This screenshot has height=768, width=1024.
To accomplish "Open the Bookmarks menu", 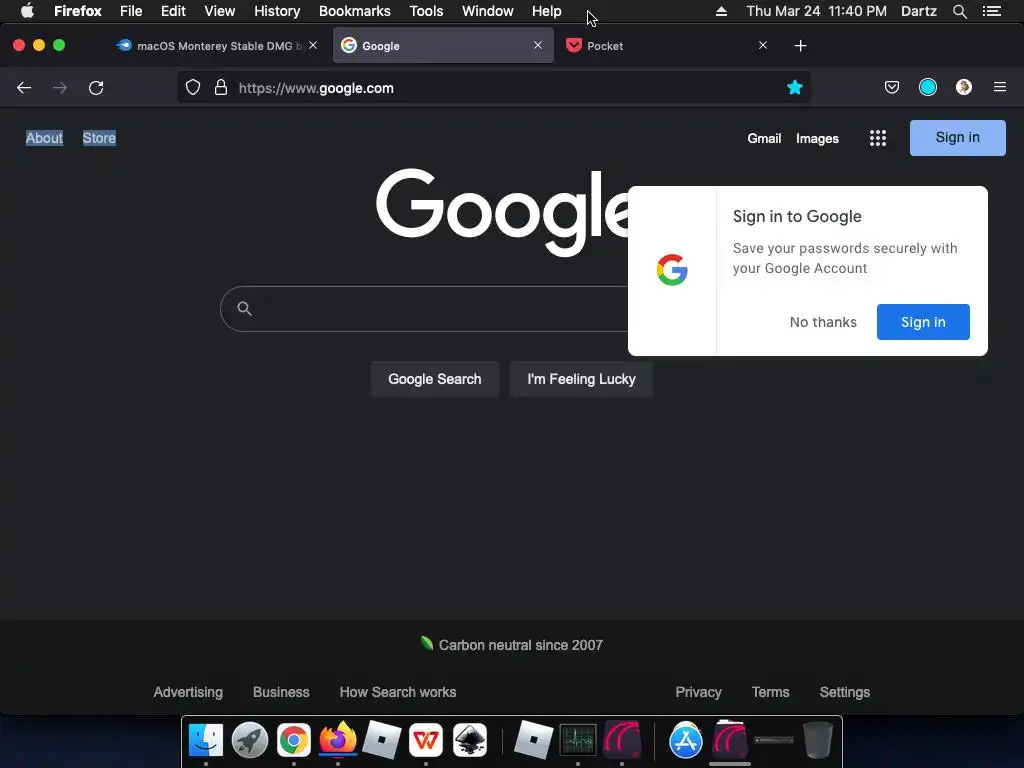I will [x=355, y=11].
